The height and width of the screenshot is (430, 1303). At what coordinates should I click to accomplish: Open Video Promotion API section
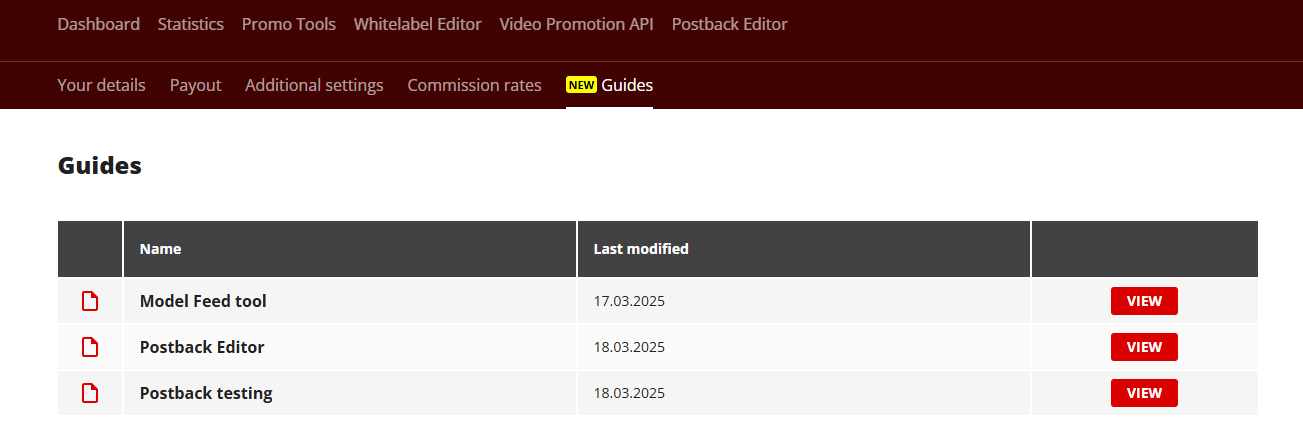tap(576, 24)
